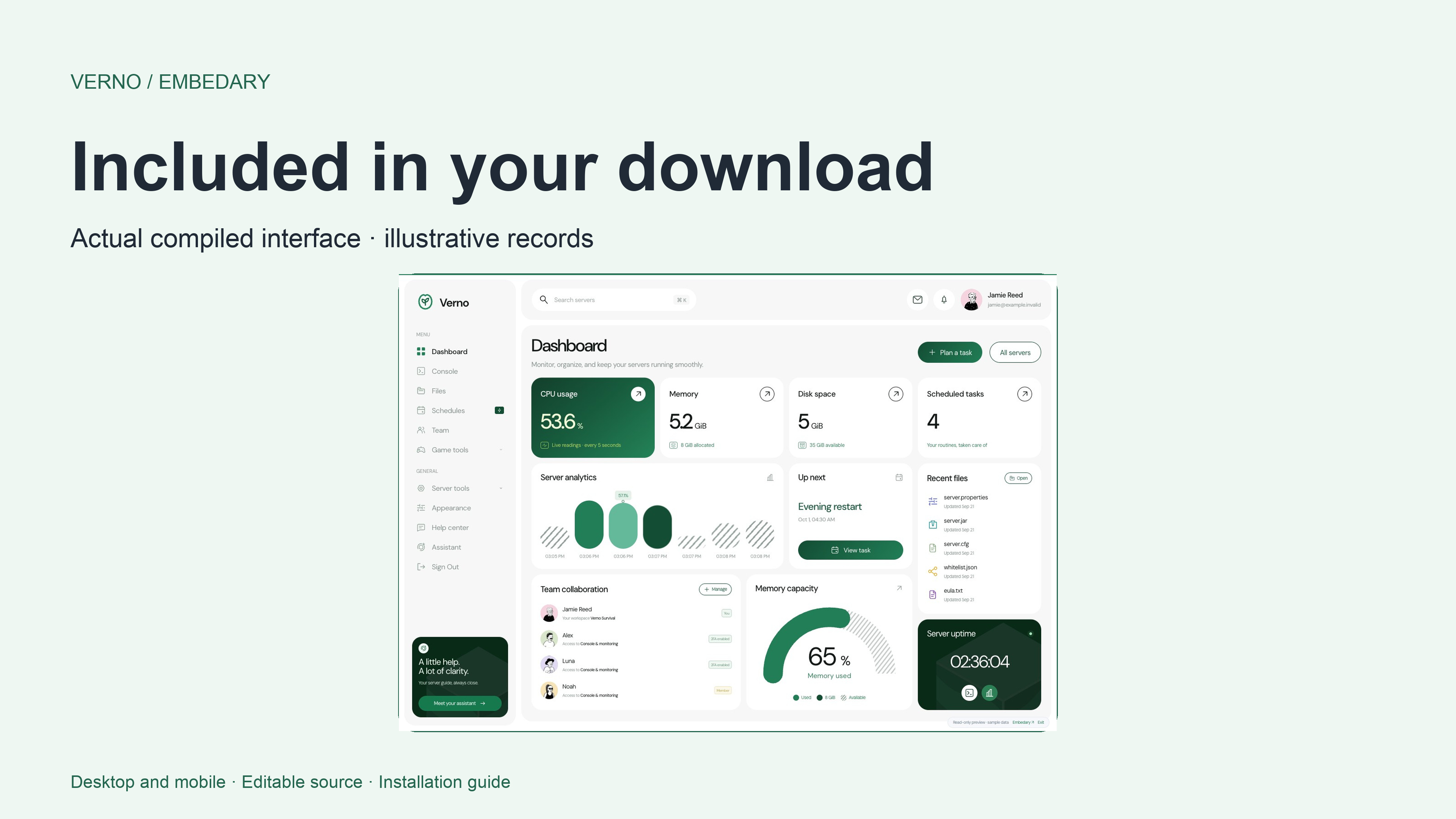Viewport: 1456px width, 819px height.
Task: Click the Meet your assistant button
Action: 460,703
